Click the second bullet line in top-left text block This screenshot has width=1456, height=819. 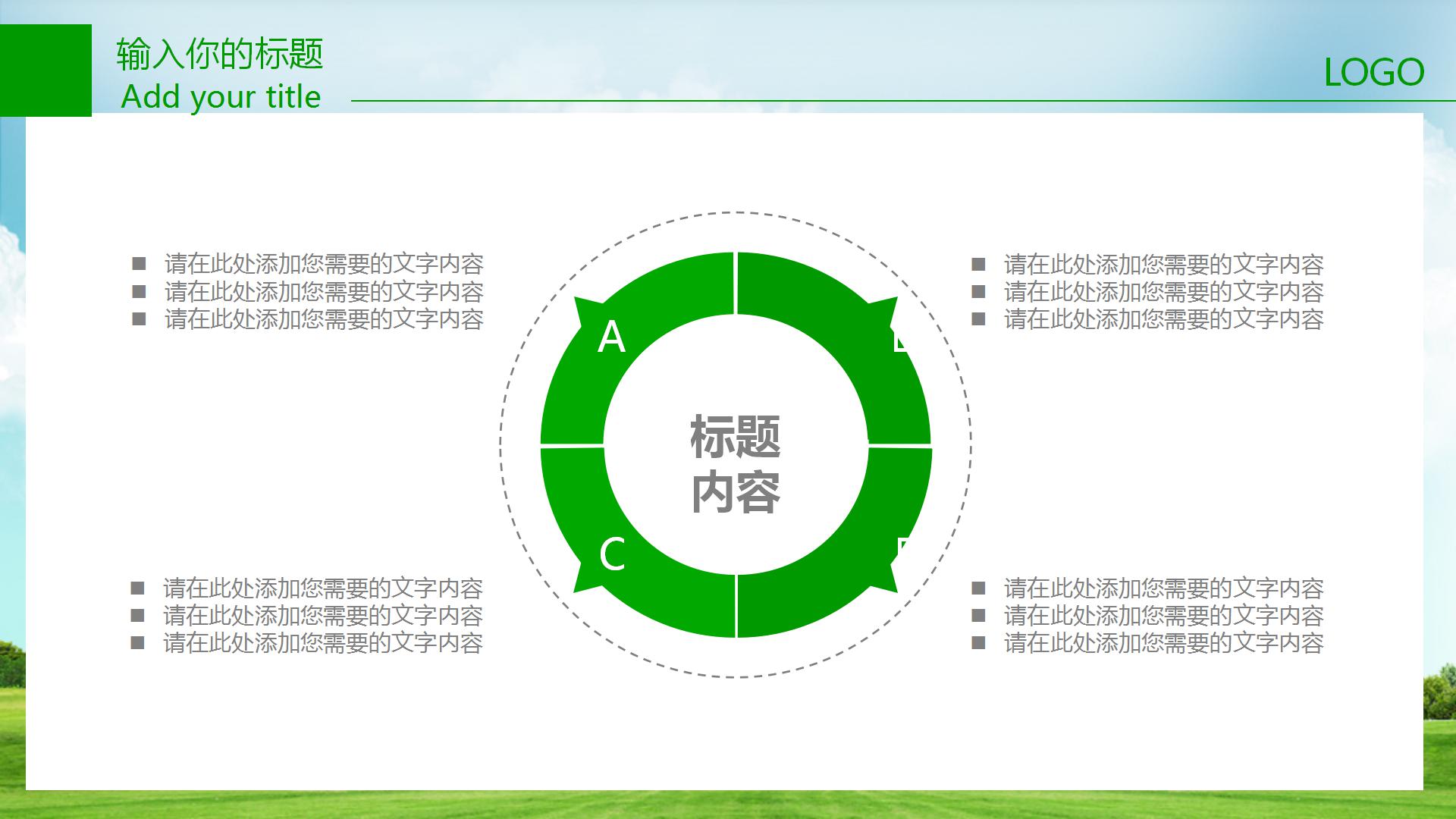[x=308, y=291]
